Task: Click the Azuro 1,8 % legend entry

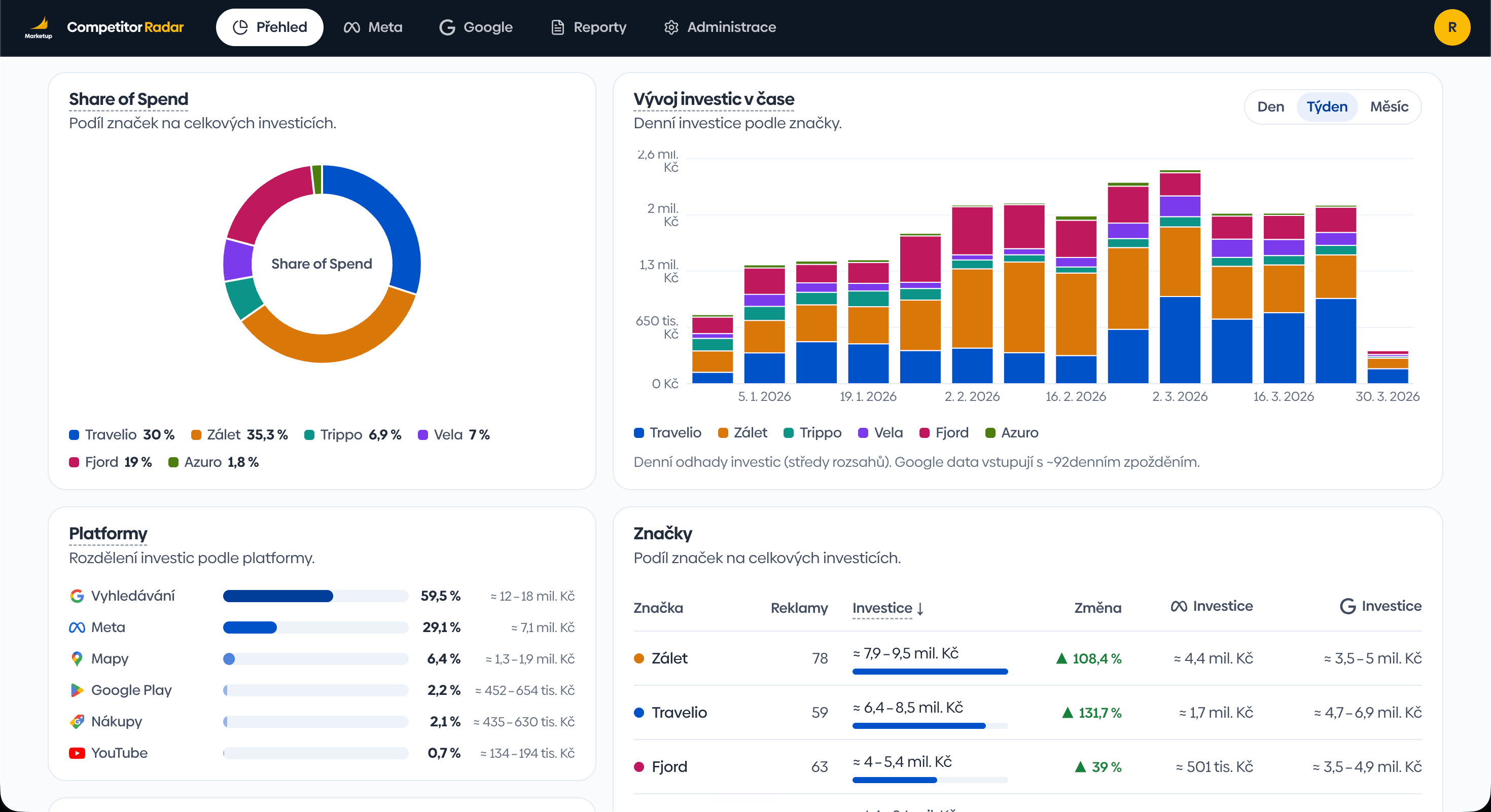Action: click(214, 462)
